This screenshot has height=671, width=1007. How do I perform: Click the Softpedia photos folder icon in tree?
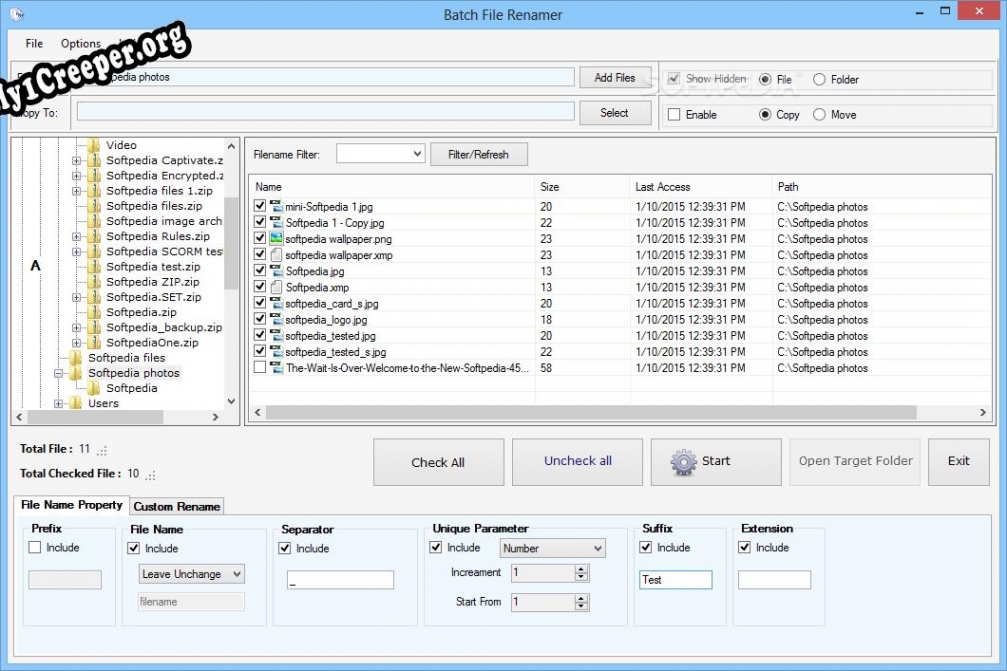76,373
